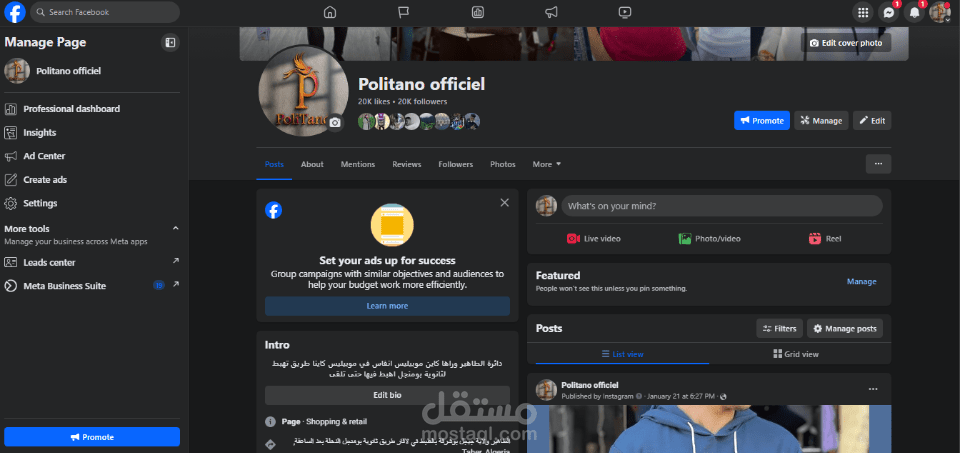960x453 pixels.
Task: Open the Insights chart icon in top navigation
Action: coord(478,12)
